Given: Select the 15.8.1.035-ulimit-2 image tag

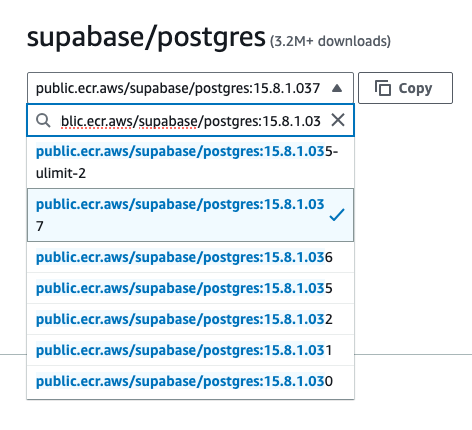Looking at the screenshot, I should point(190,162).
